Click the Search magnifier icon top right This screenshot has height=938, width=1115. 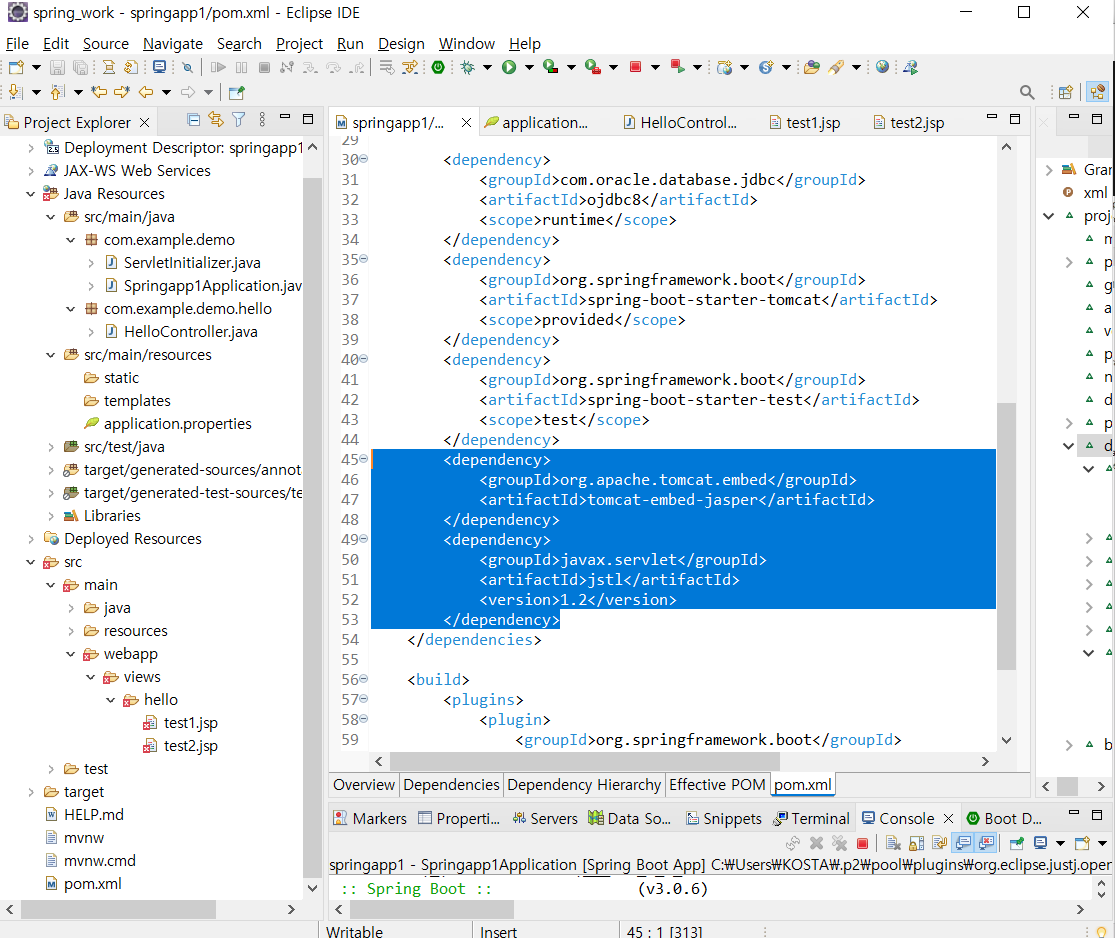point(1027,92)
